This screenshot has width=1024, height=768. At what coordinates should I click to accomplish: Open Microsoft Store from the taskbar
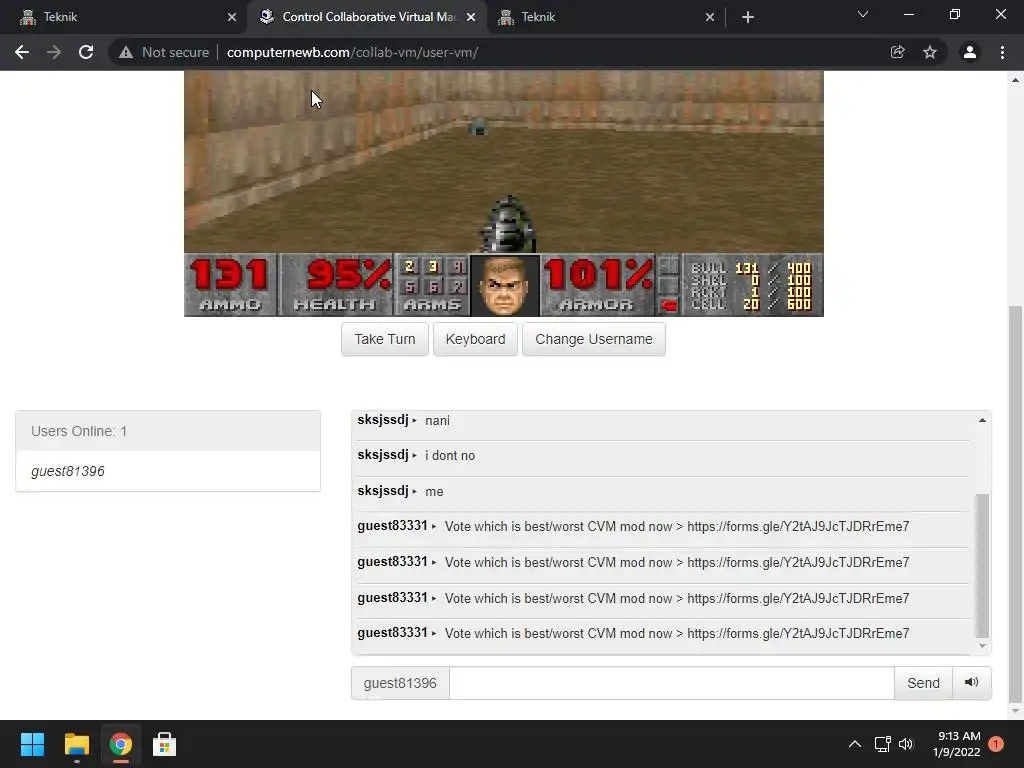(164, 744)
